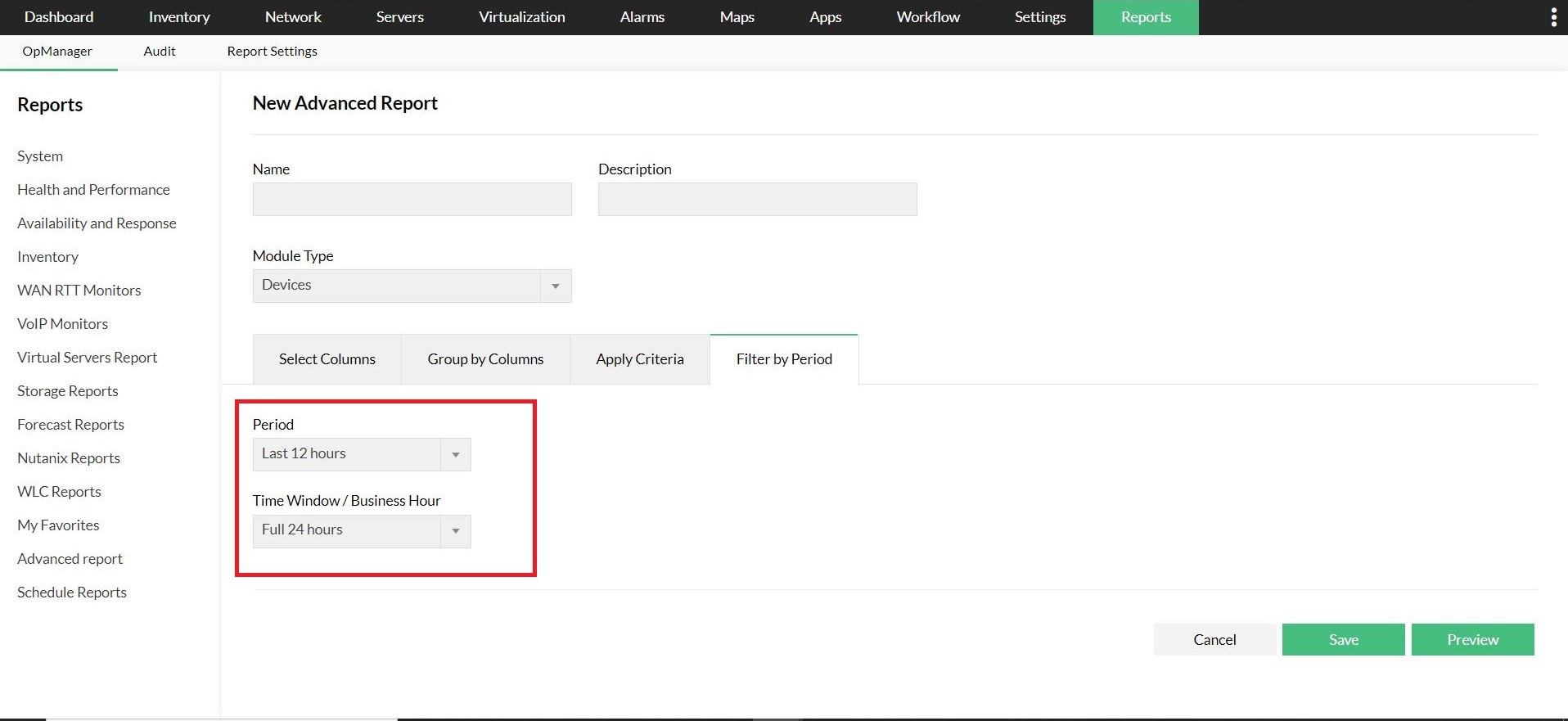Click the Filter by Period tab
This screenshot has height=721, width=1568.
[783, 359]
